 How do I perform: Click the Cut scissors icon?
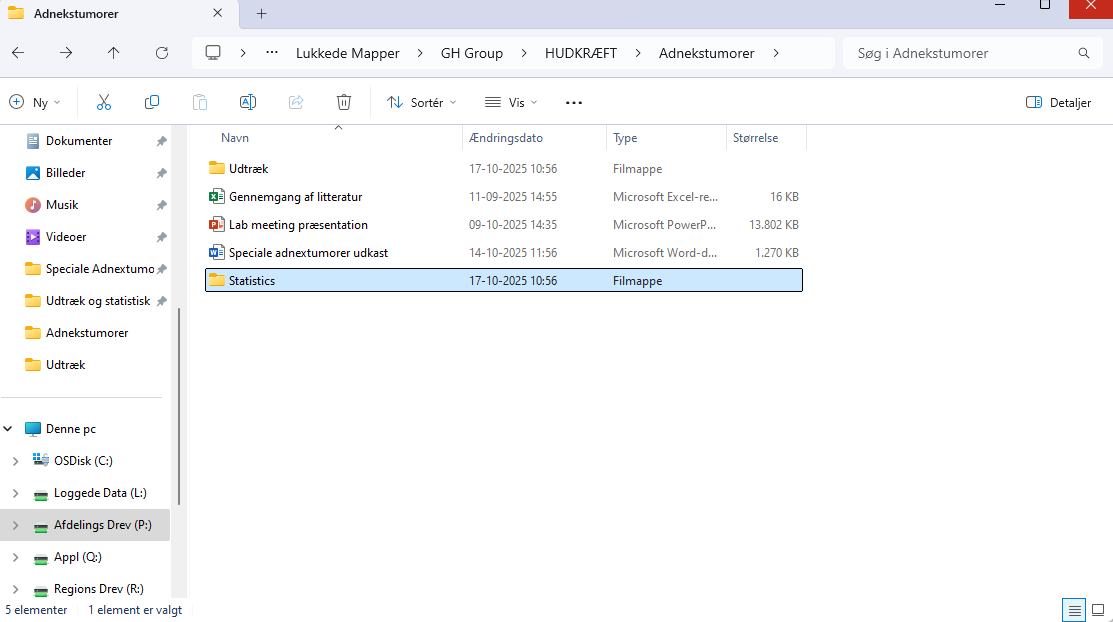tap(104, 102)
